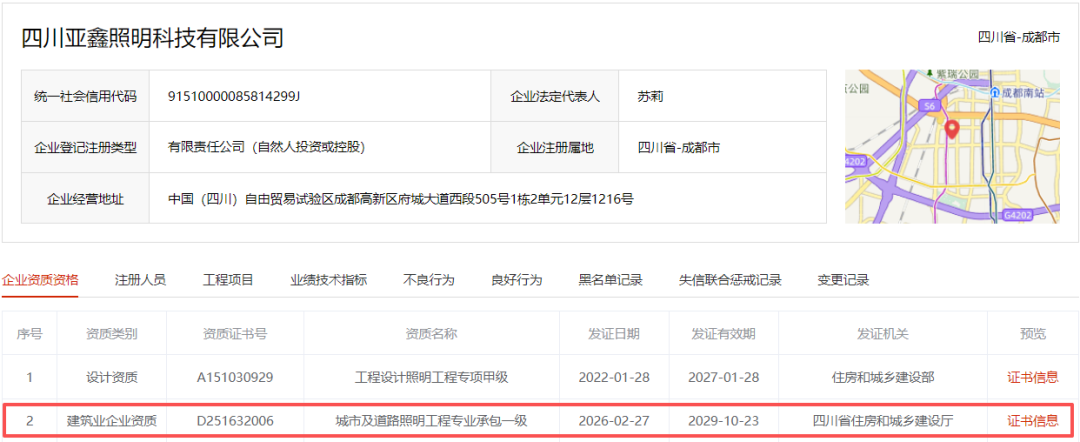Click the 设计资质 category cell
This screenshot has height=442, width=1080.
(x=112, y=377)
